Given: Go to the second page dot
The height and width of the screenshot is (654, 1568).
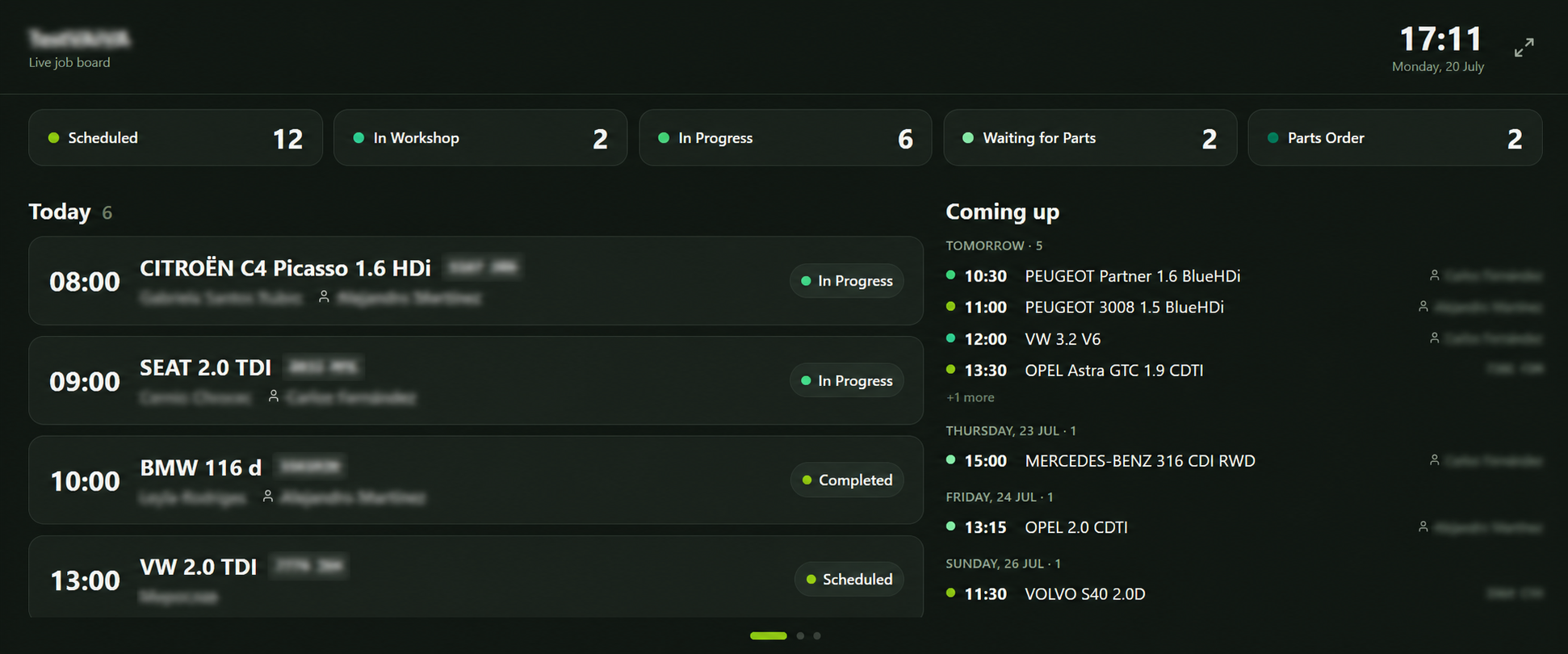Looking at the screenshot, I should tap(800, 635).
